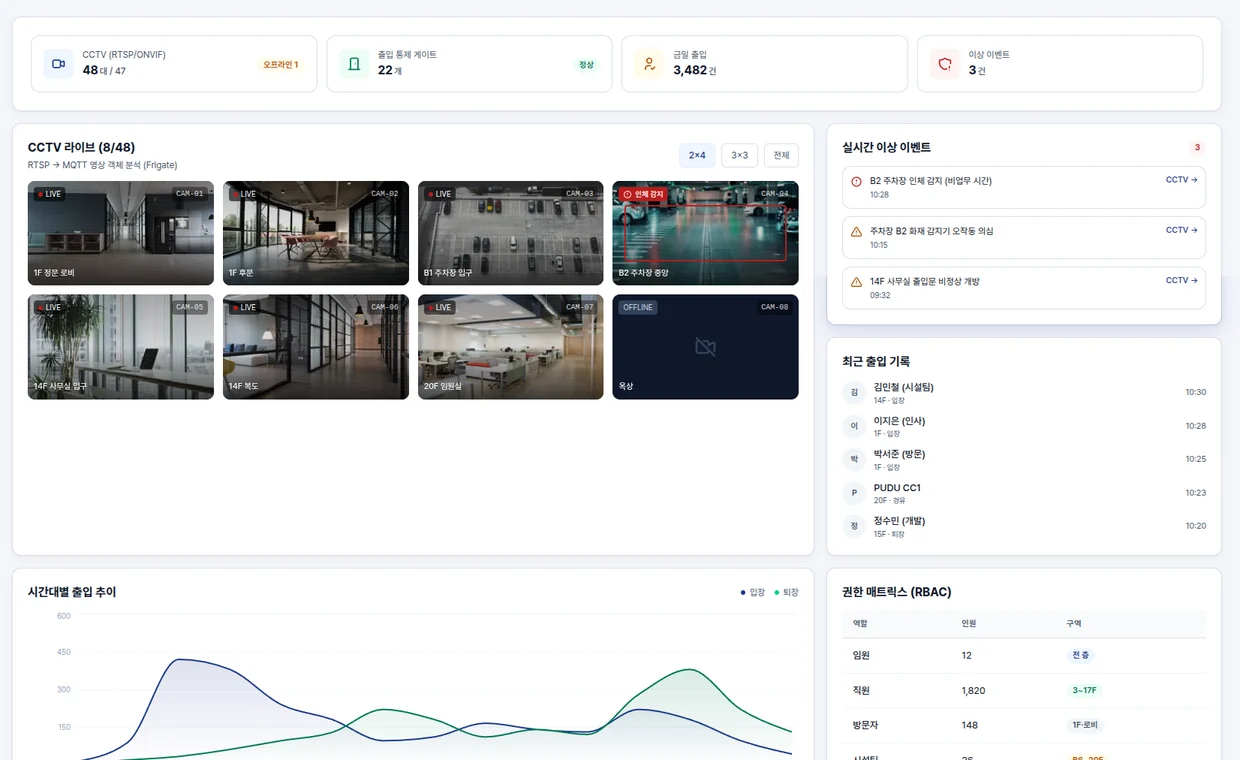This screenshot has width=1240, height=760.
Task: Click the OFFLINE badge on CAM-08
Action: (638, 307)
